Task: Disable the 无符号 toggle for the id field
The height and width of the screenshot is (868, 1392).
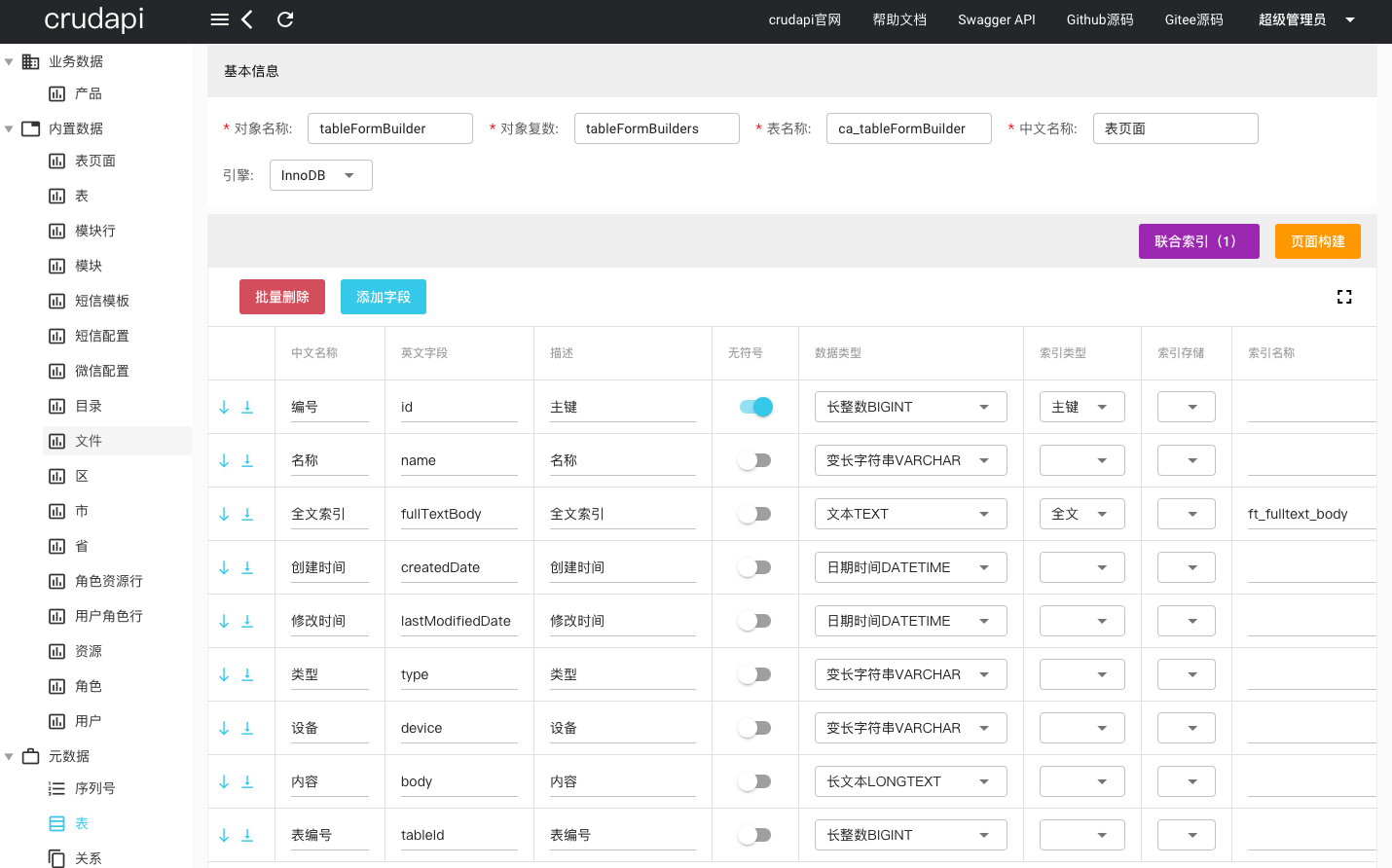Action: pos(754,406)
